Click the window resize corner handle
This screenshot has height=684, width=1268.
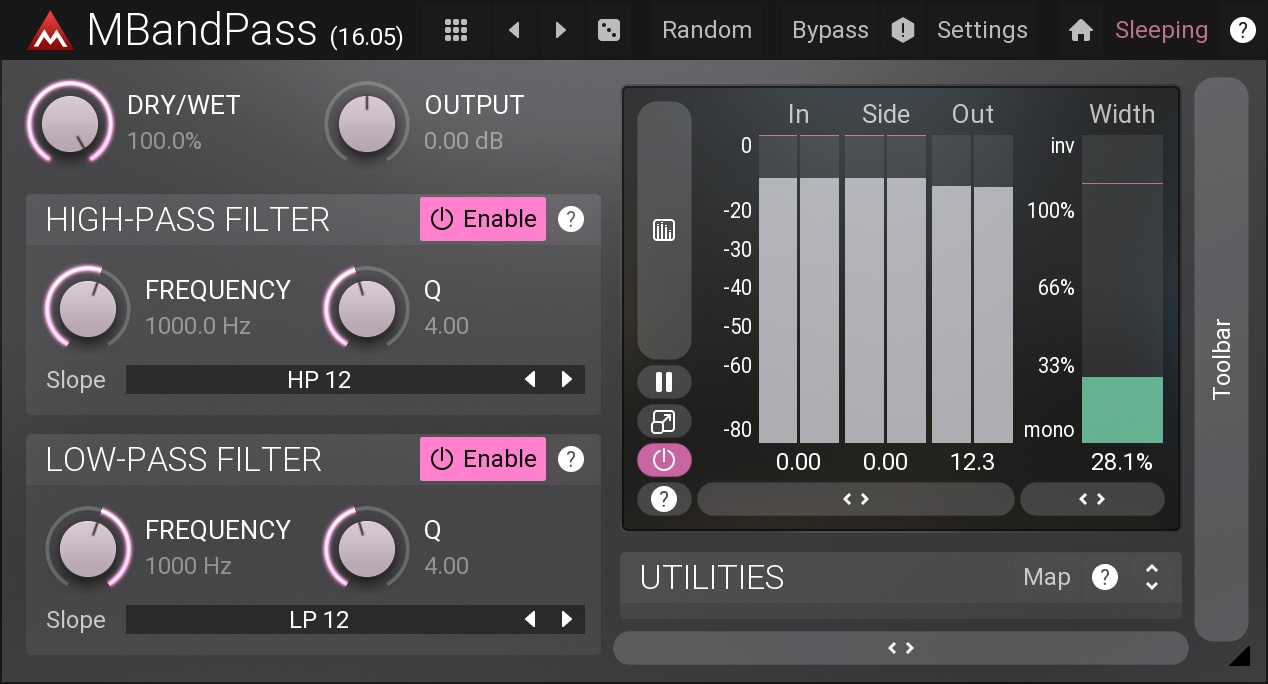(x=1239, y=656)
